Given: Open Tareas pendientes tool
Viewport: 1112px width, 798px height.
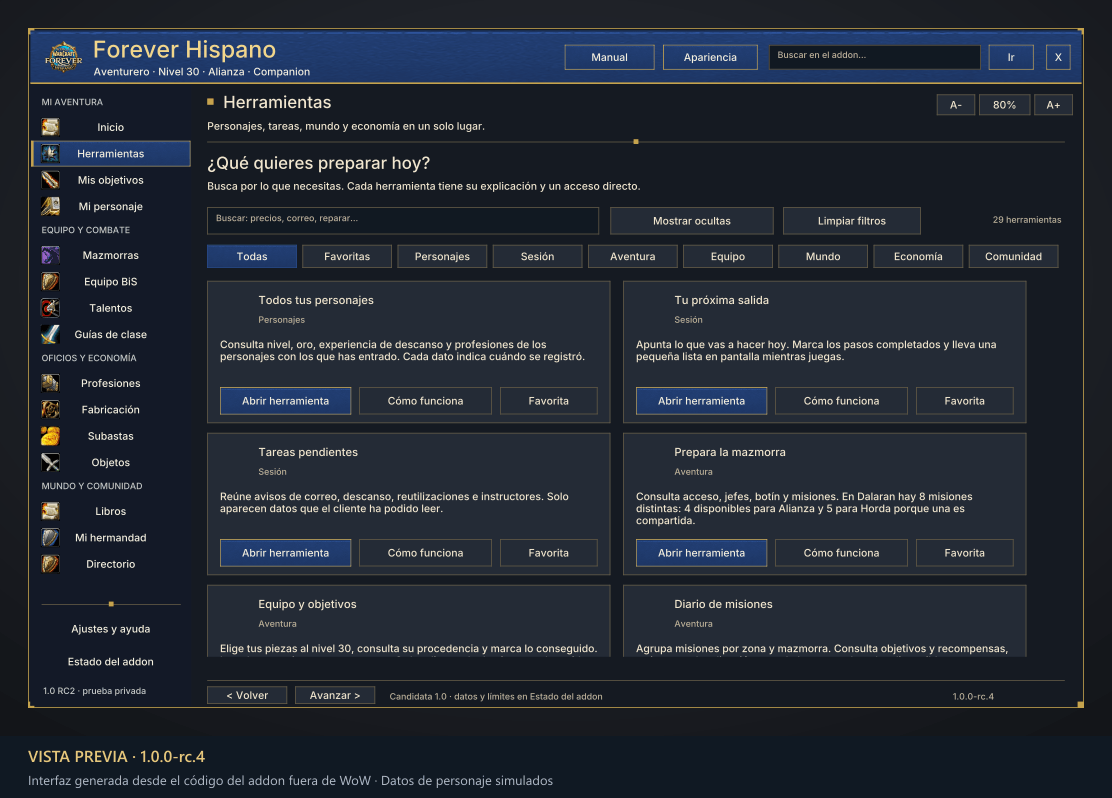Looking at the screenshot, I should [285, 553].
